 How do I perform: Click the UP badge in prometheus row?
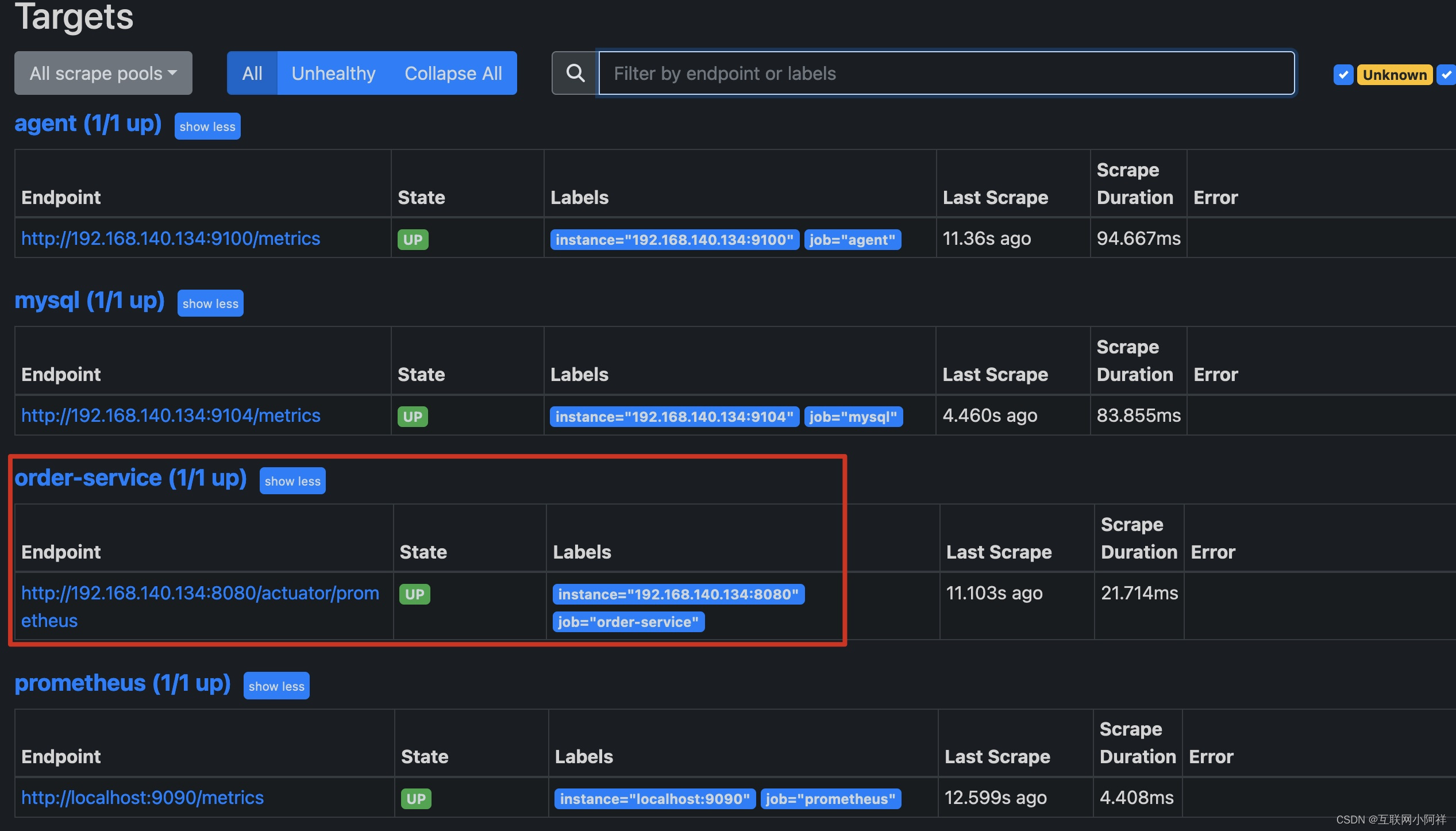(x=416, y=799)
